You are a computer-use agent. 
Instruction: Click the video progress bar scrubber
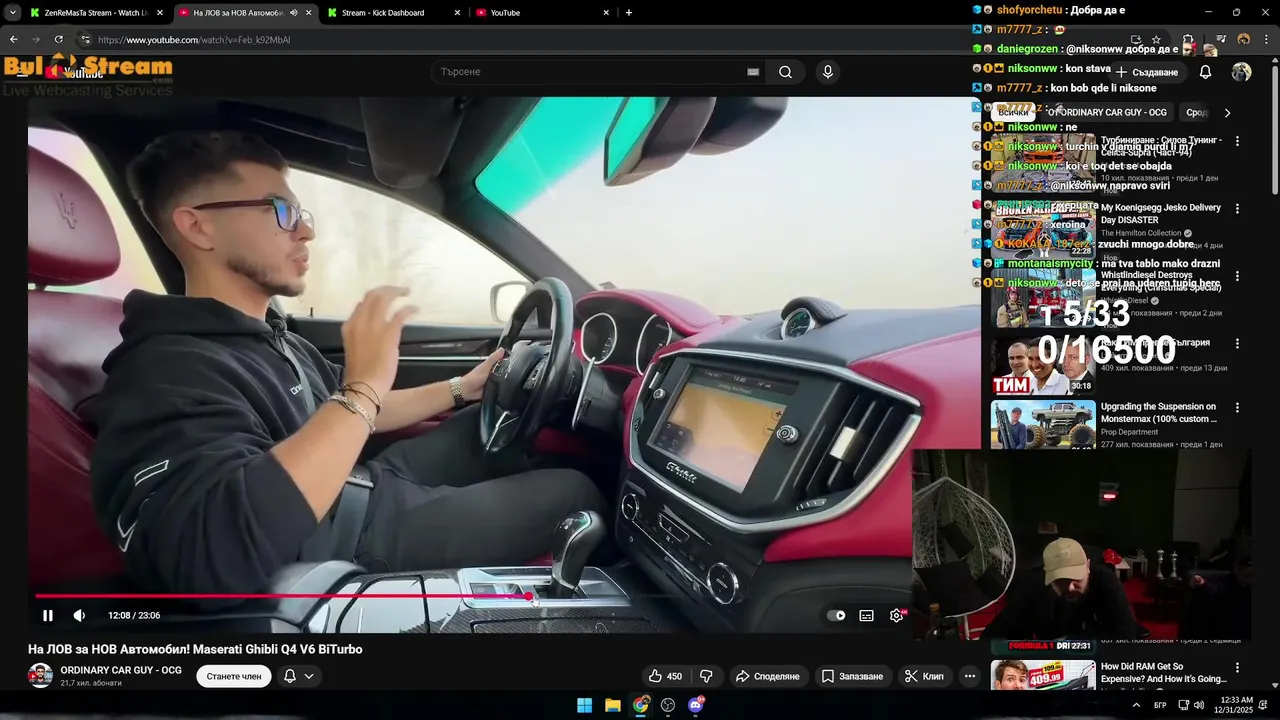(x=529, y=596)
